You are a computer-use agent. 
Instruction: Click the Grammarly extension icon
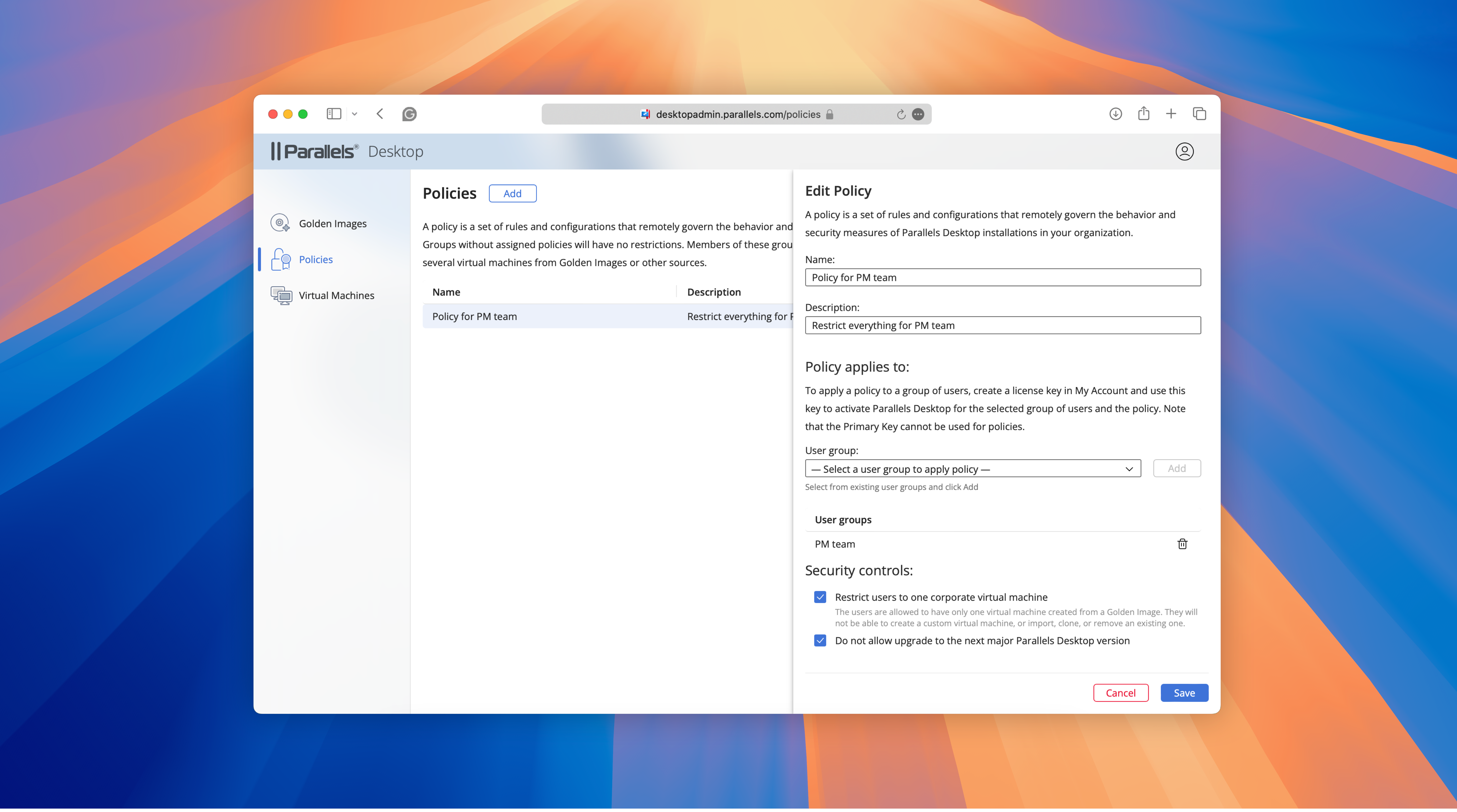(x=410, y=114)
